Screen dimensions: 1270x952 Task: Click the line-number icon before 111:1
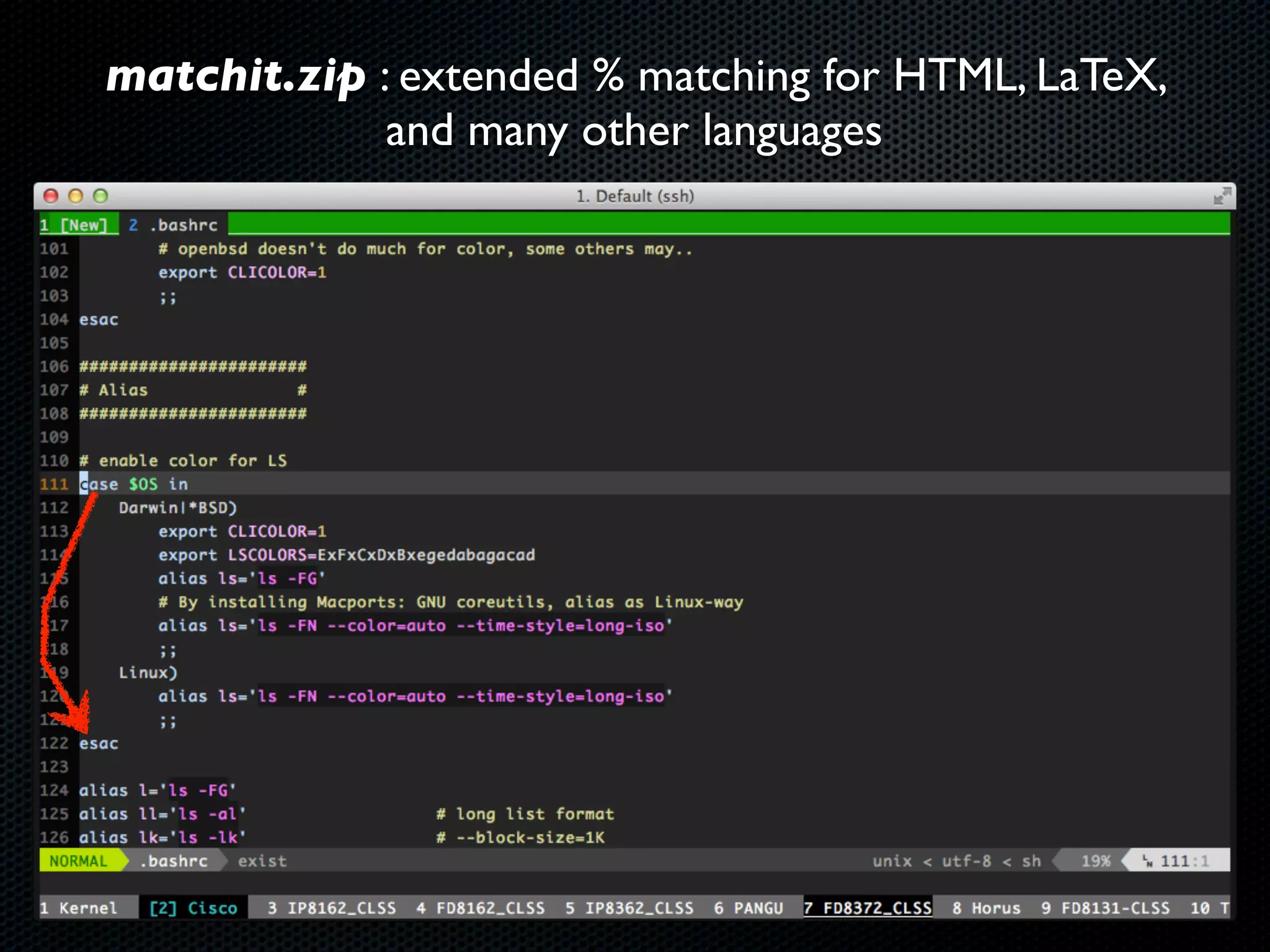click(1147, 861)
